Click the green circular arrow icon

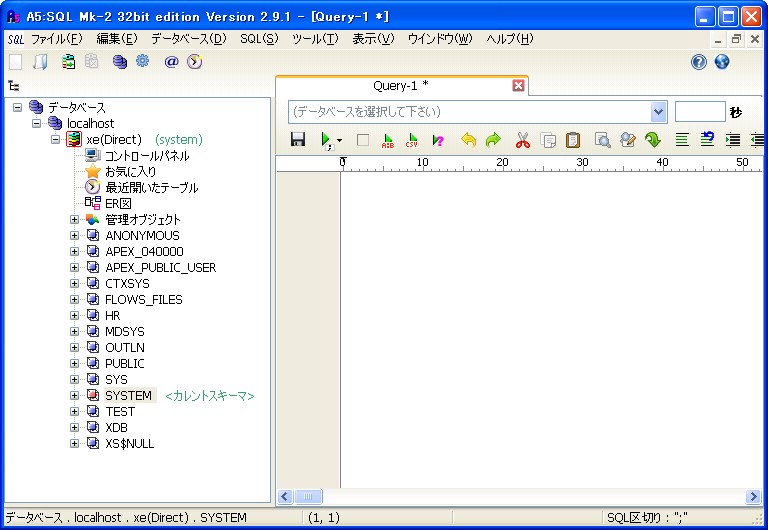tap(652, 140)
